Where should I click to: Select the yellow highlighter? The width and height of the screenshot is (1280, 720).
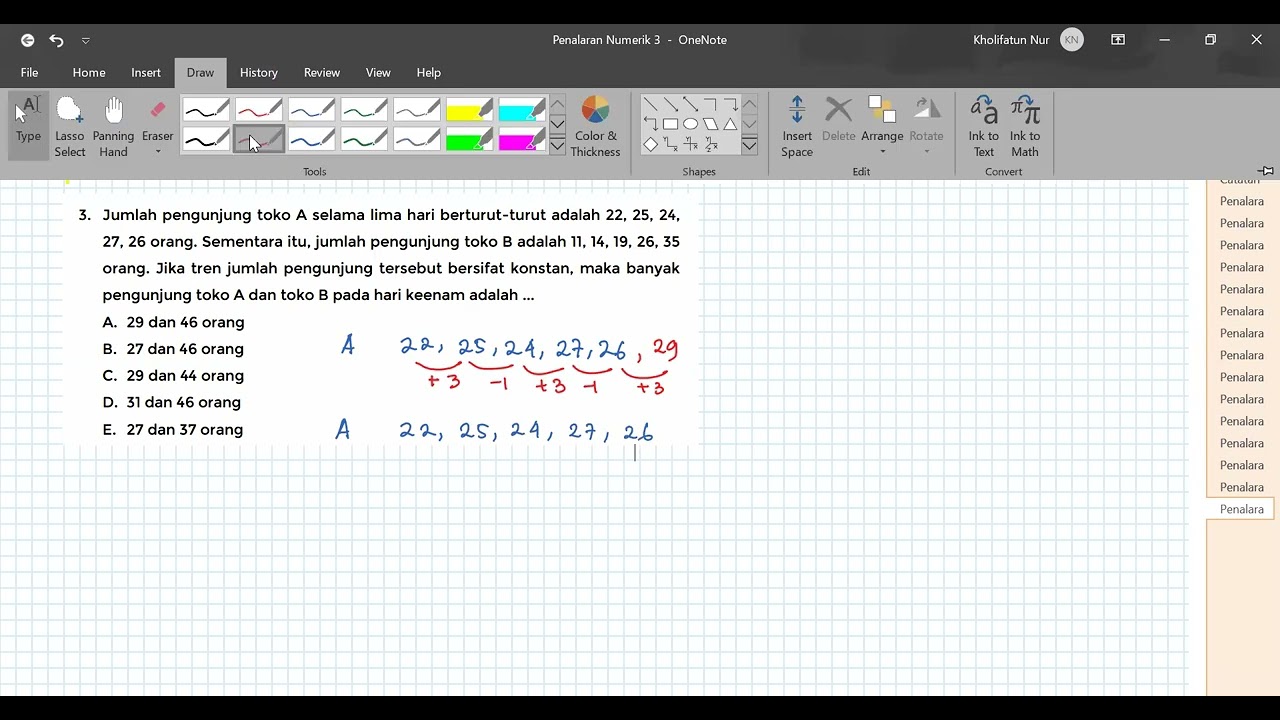[469, 109]
